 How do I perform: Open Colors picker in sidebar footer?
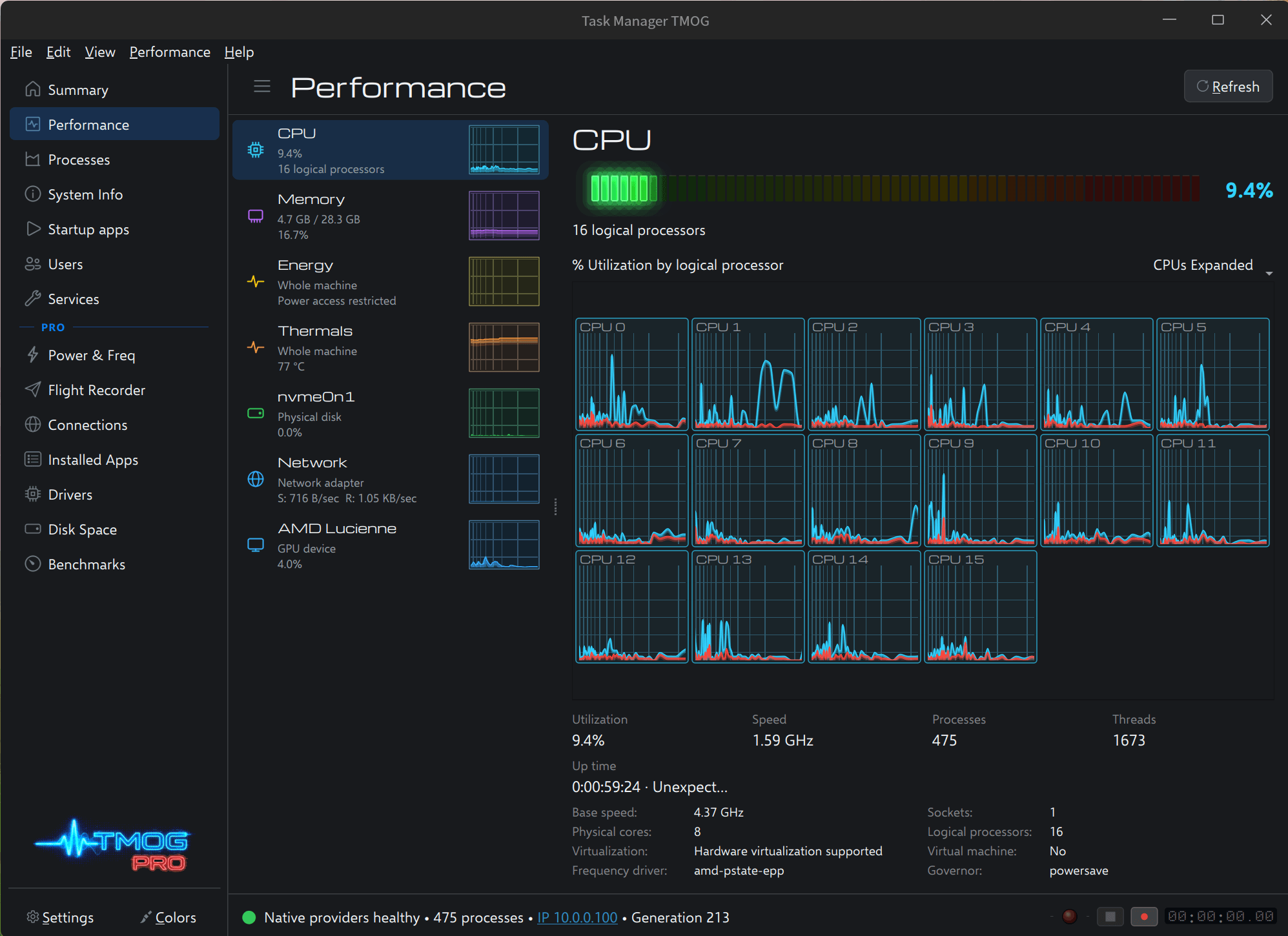pos(168,917)
